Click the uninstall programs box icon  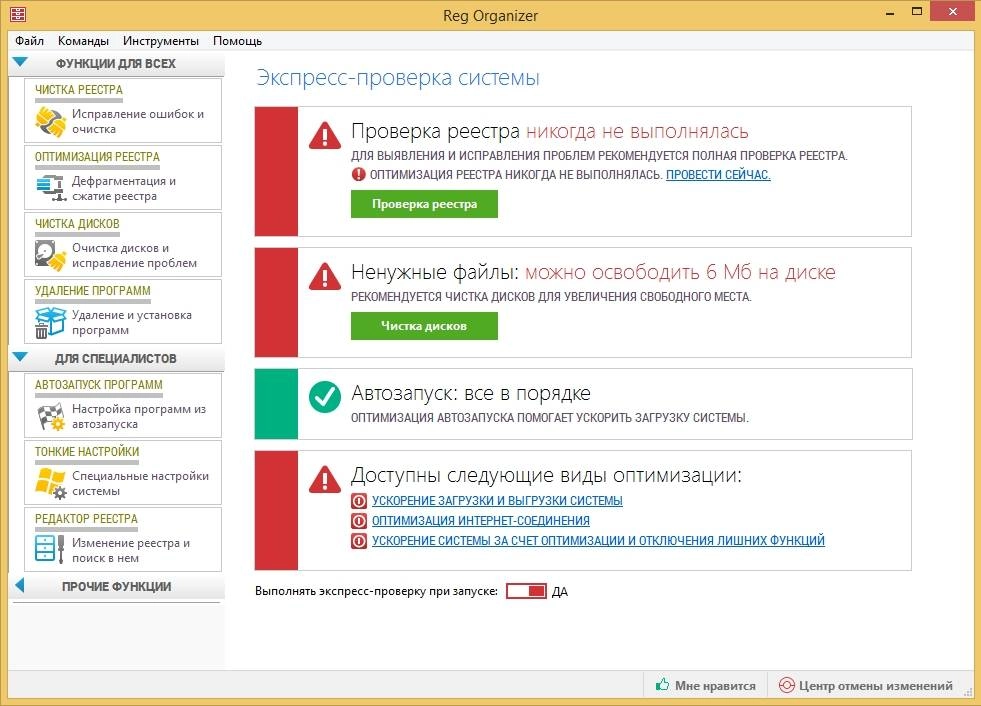coord(51,322)
